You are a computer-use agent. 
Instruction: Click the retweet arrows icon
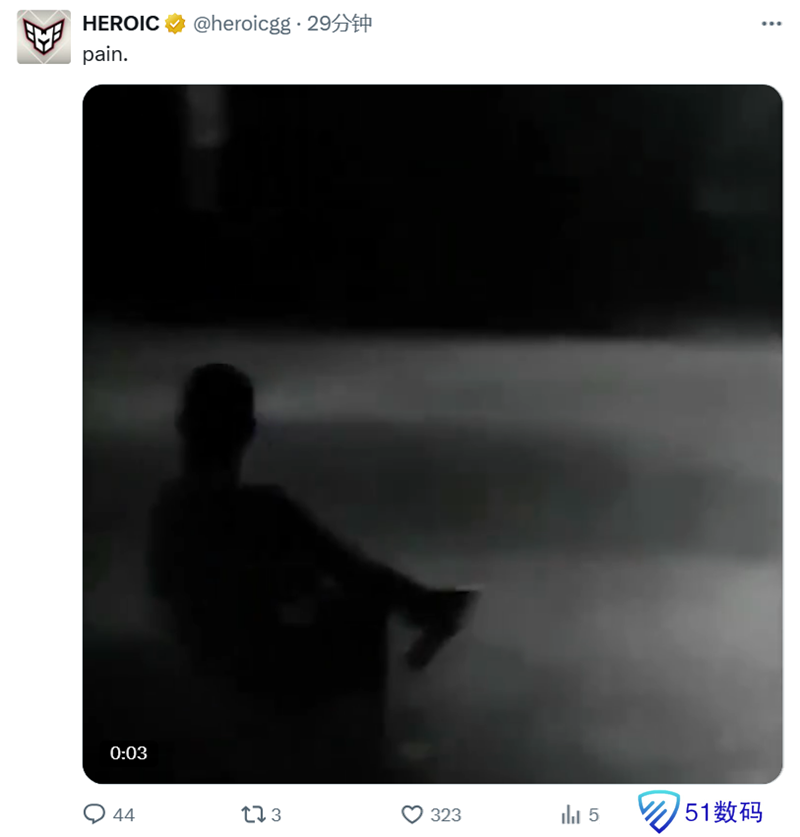[x=255, y=814]
